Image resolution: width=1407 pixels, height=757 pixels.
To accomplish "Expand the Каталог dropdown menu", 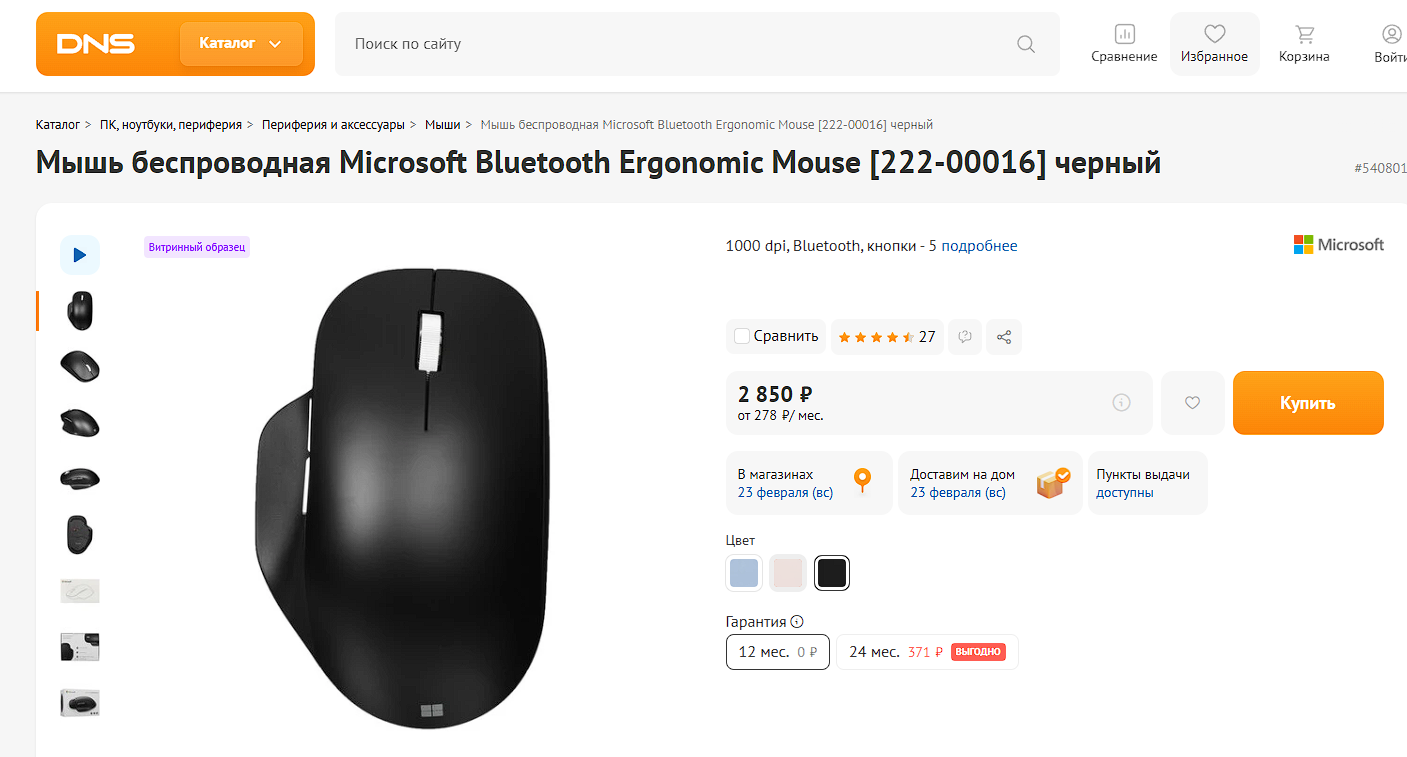I will click(x=241, y=44).
